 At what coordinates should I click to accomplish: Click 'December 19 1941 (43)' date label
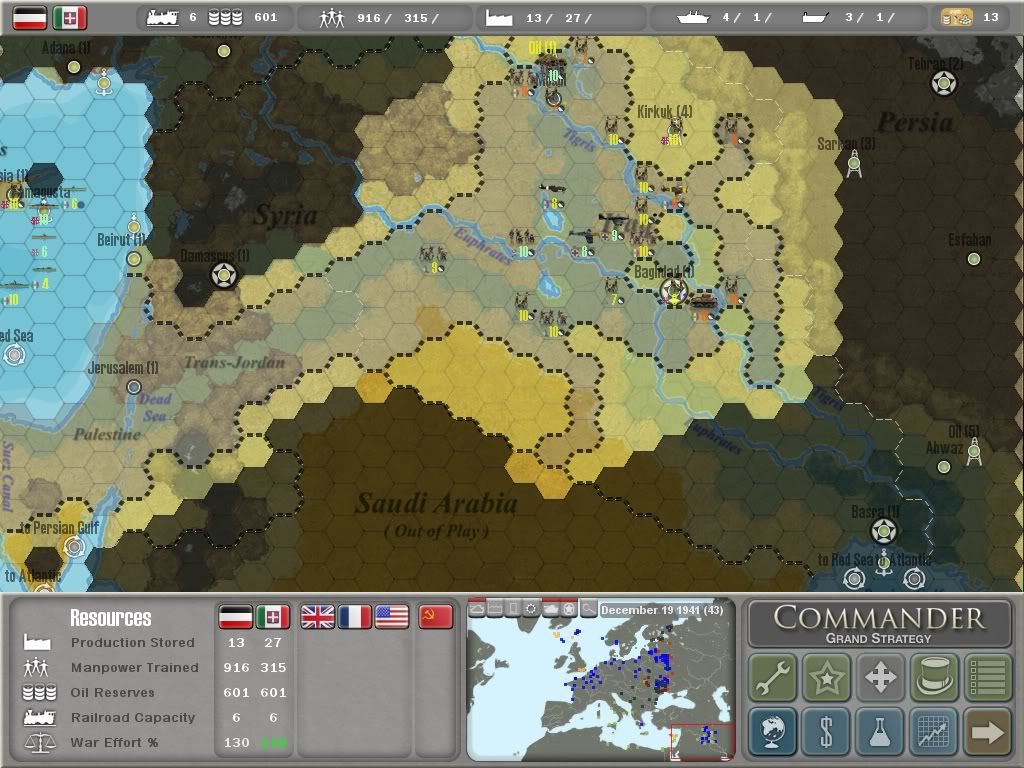tap(662, 610)
